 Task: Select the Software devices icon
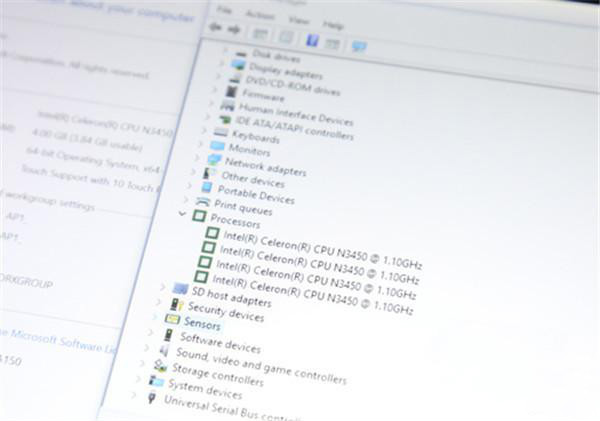click(x=168, y=335)
